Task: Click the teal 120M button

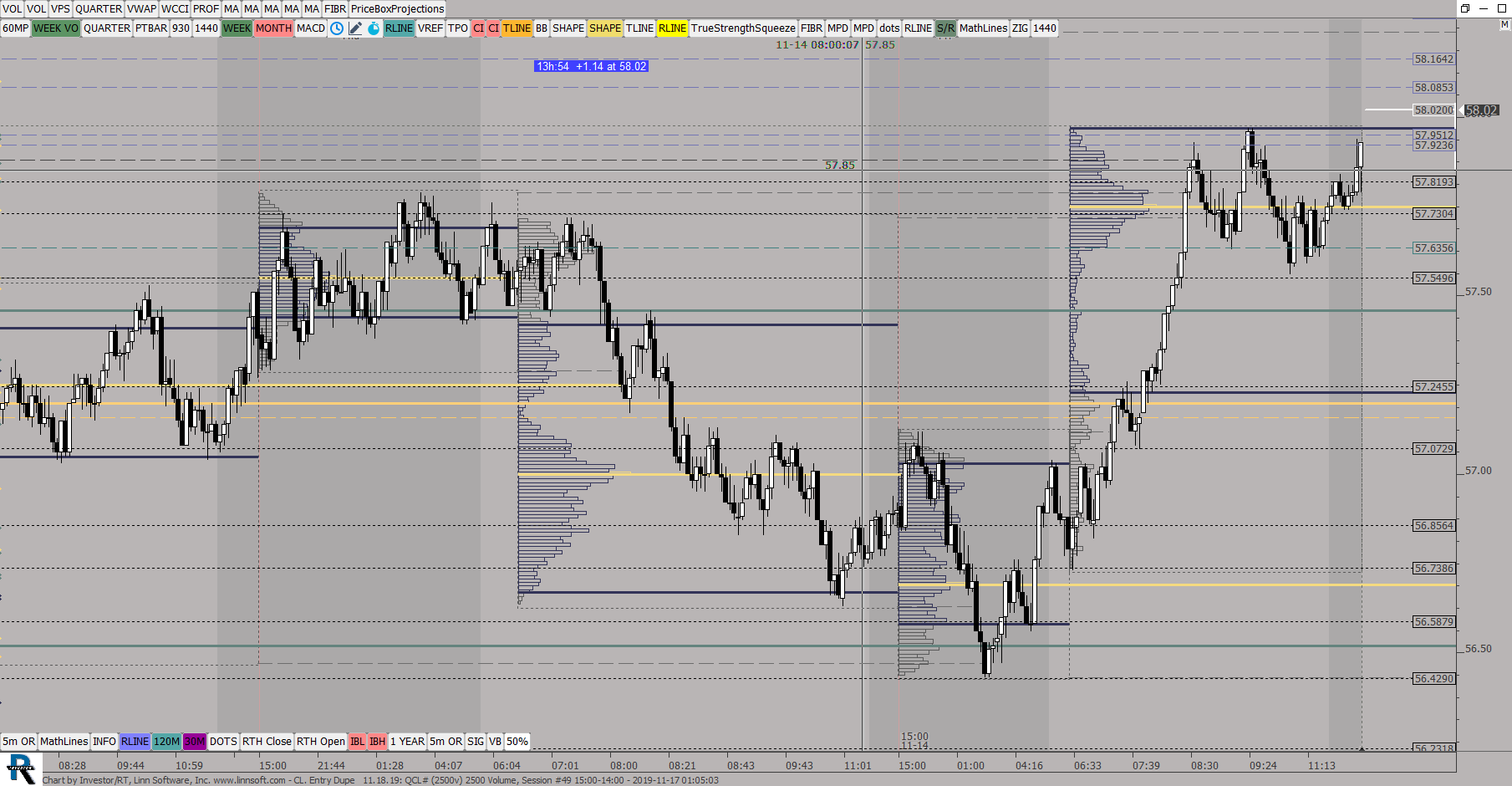Action: 166,742
